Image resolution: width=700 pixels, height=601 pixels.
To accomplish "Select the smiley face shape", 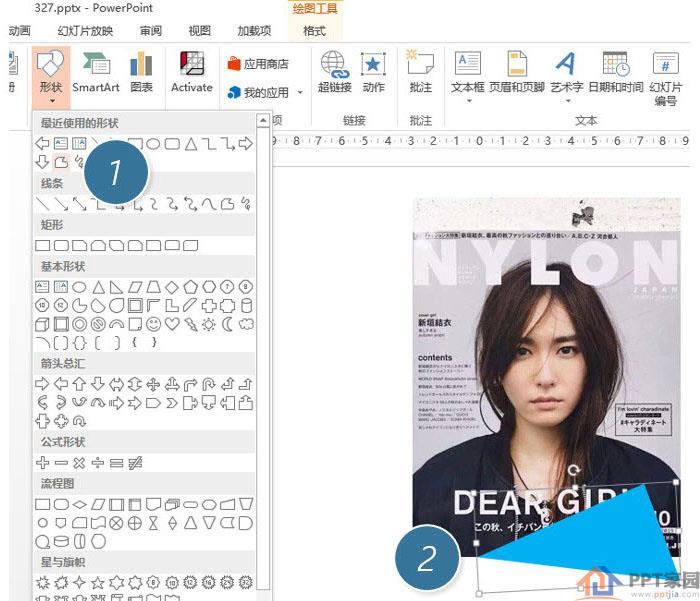I will point(154,324).
